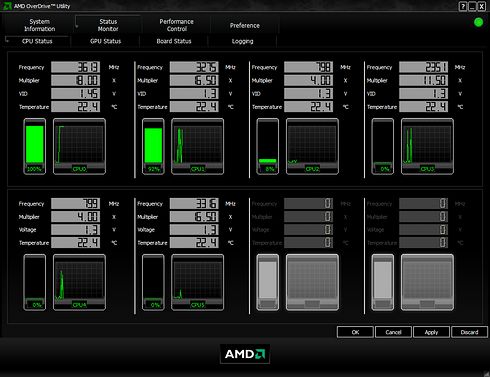The height and width of the screenshot is (377, 490).
Task: Click the CPU2 frequency value 798
Action: point(308,67)
